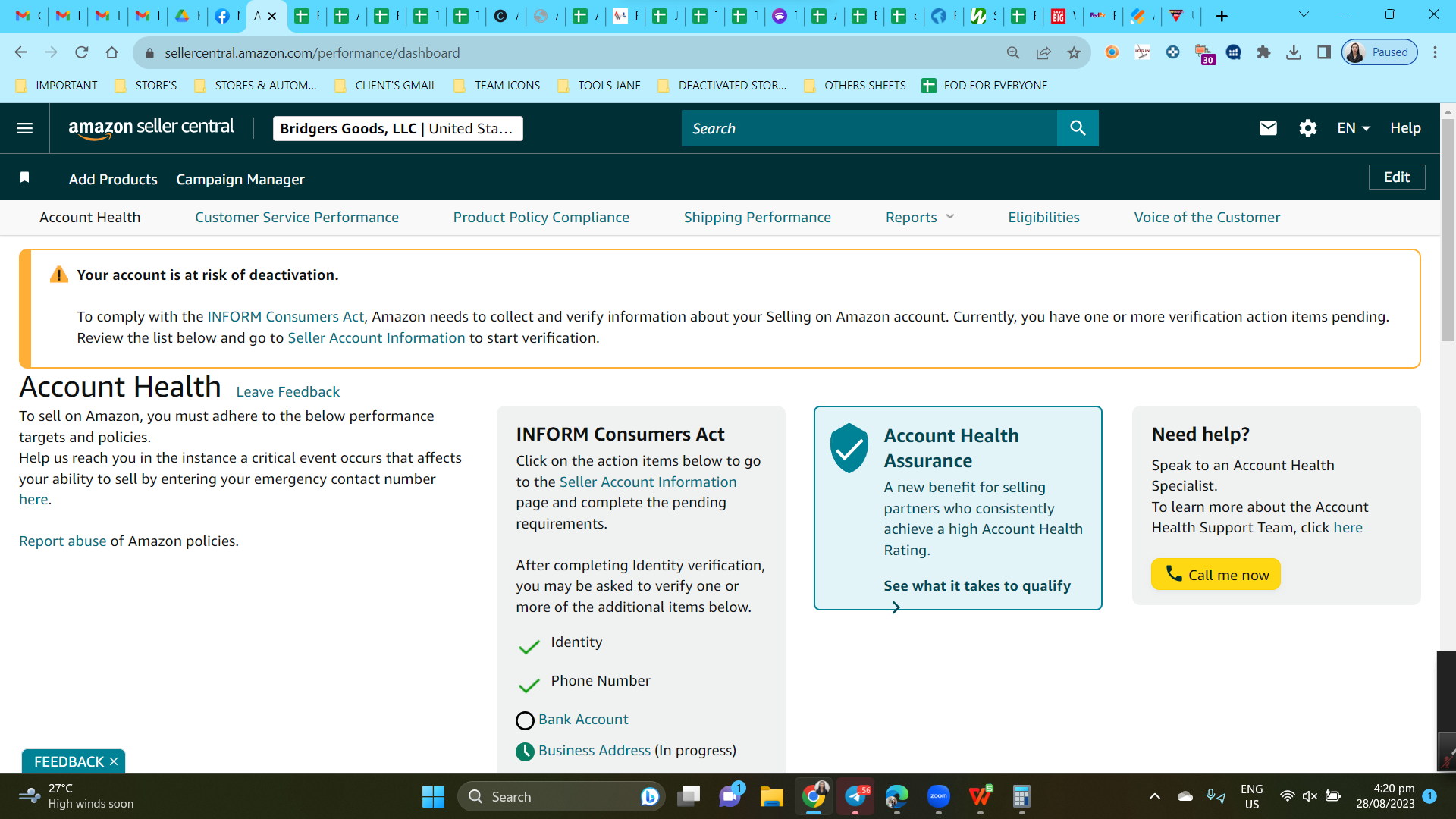View site information via the lock icon
The width and height of the screenshot is (1456, 819).
pyautogui.click(x=149, y=53)
